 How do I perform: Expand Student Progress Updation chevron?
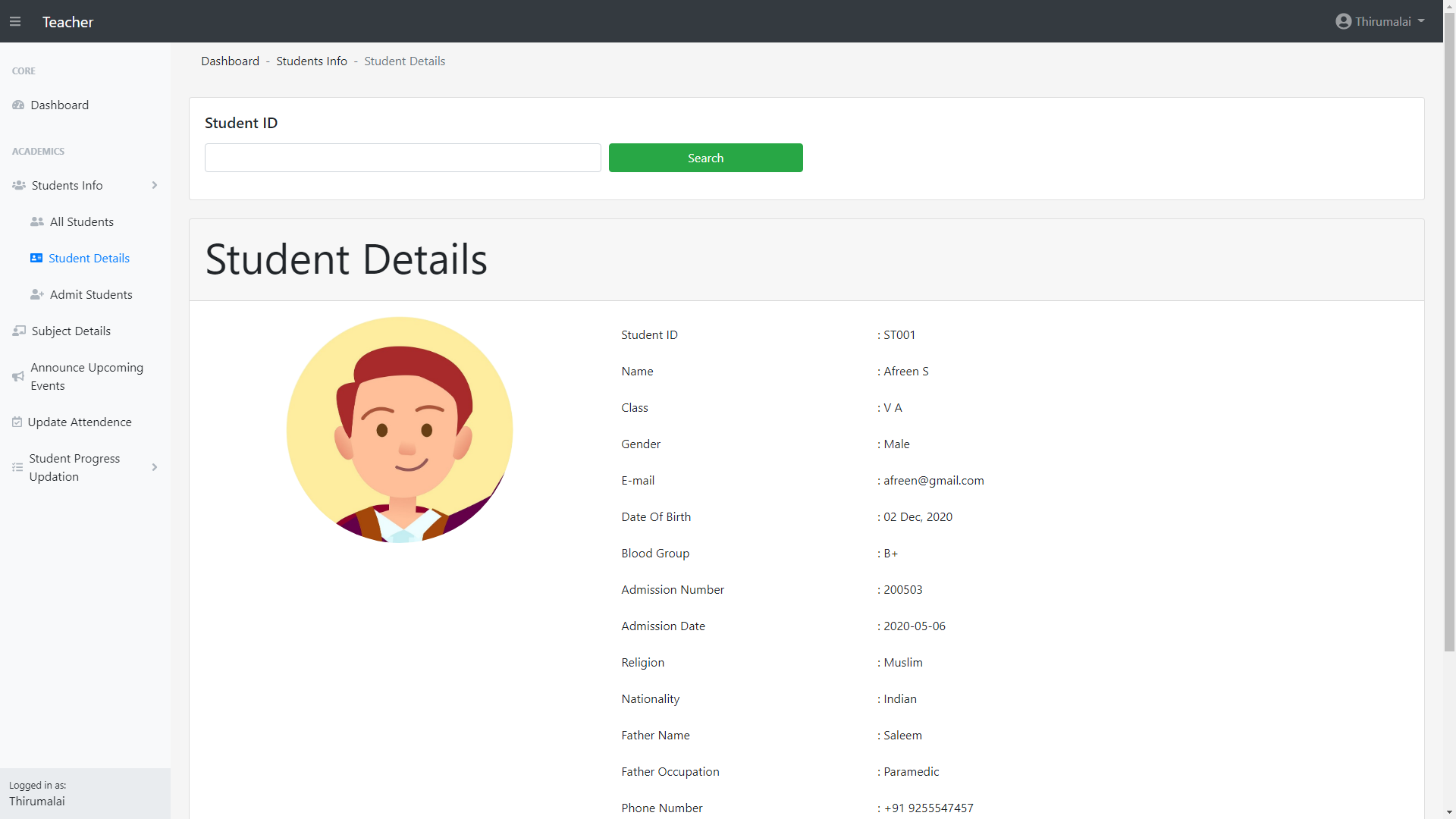[x=155, y=468]
